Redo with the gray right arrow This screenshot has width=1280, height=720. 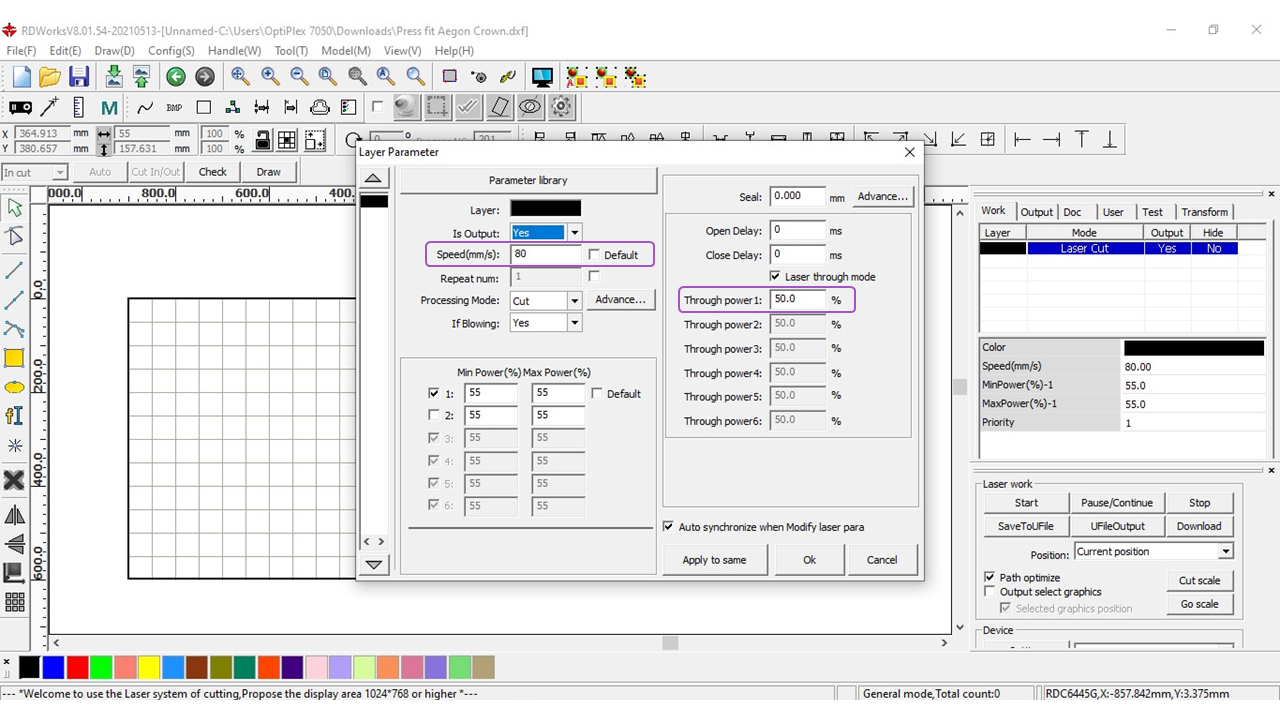click(x=205, y=77)
